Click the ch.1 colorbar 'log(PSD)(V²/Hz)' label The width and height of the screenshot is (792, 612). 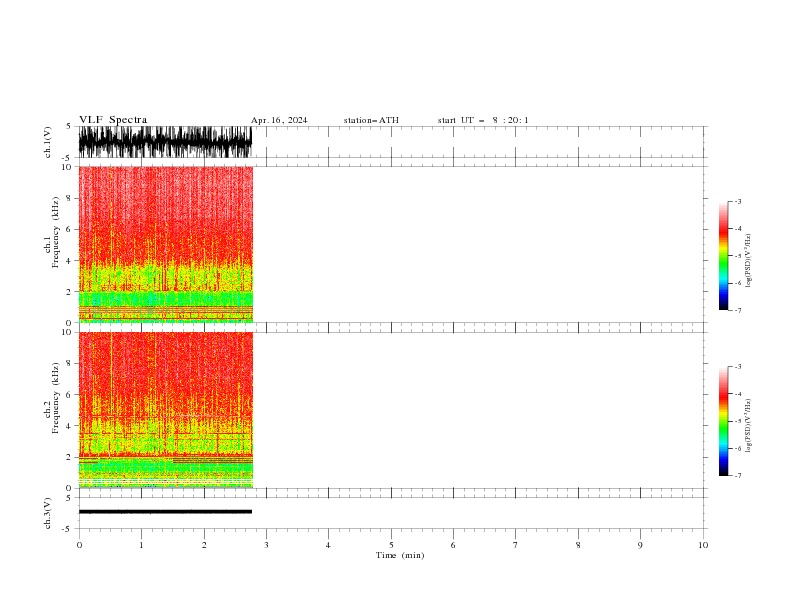click(x=748, y=261)
